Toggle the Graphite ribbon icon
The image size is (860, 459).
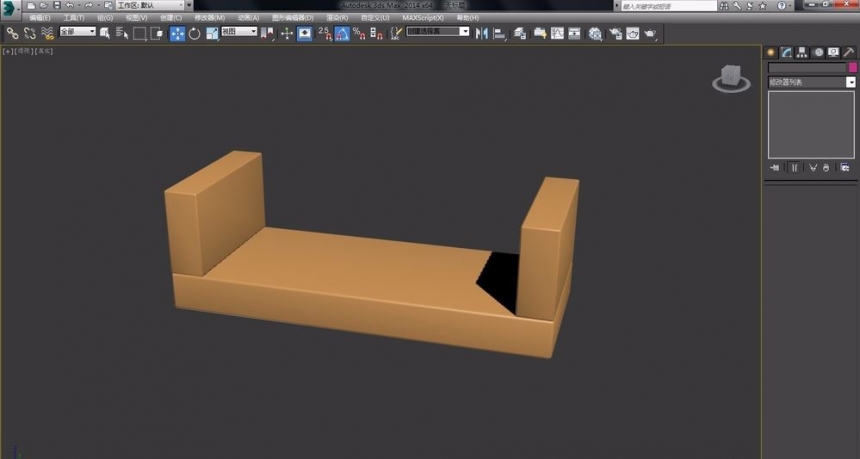click(x=540, y=34)
